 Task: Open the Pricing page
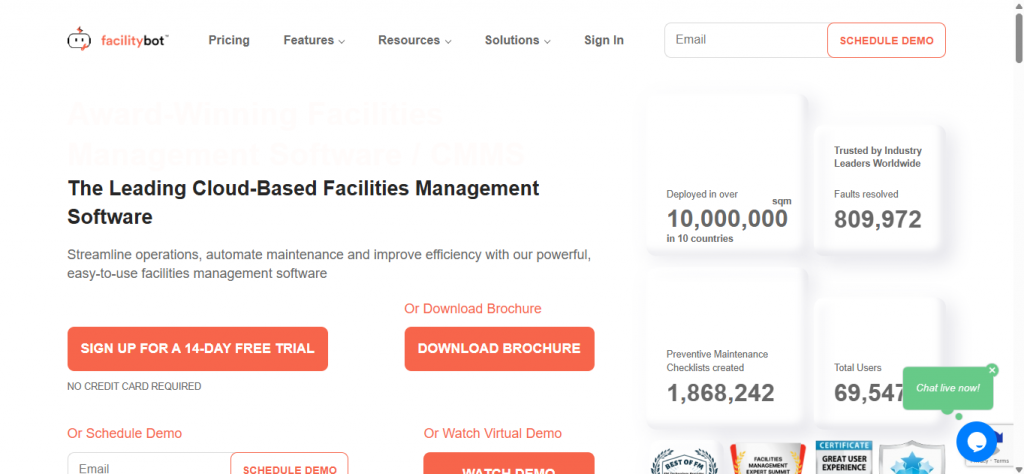click(229, 41)
